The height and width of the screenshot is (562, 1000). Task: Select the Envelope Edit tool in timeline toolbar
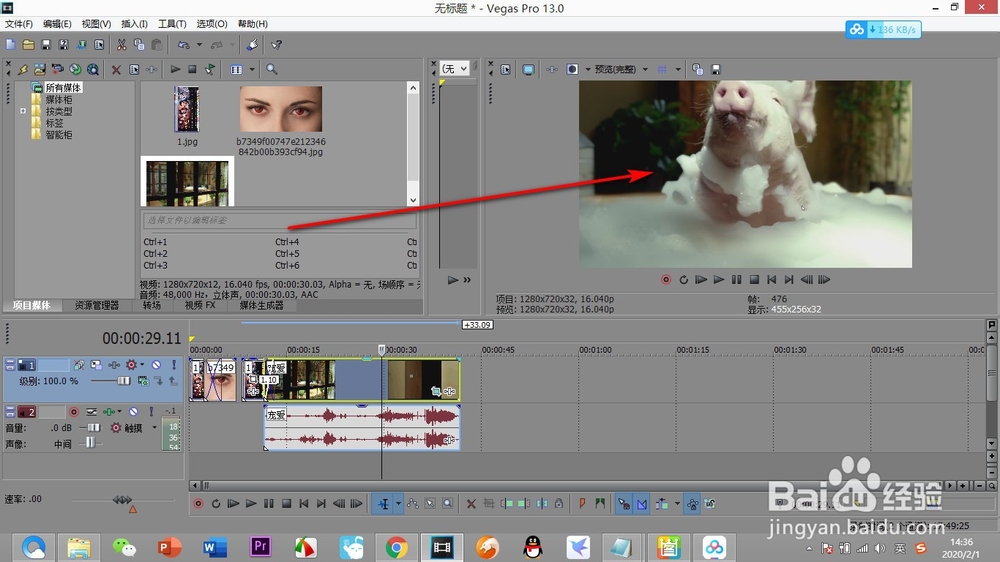(x=413, y=504)
